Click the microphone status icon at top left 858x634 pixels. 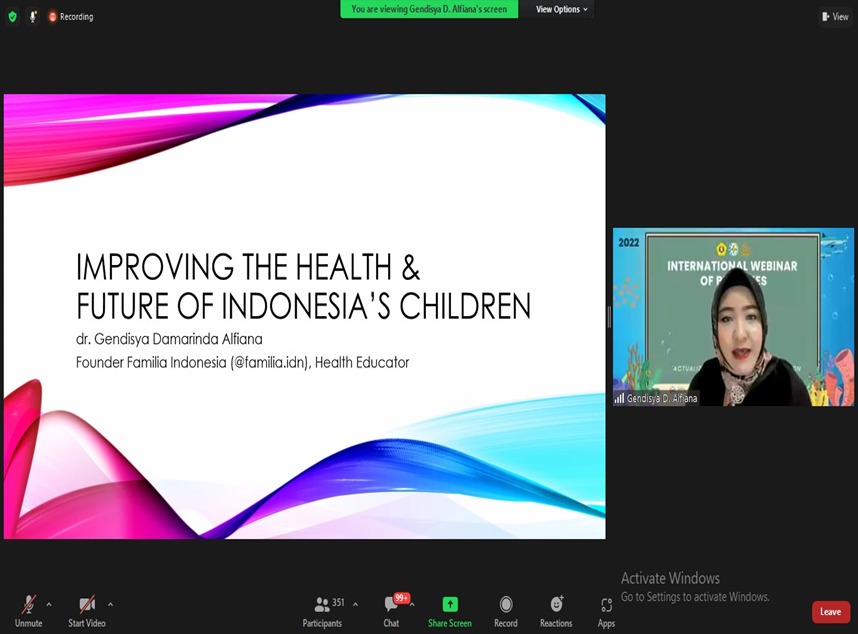[x=33, y=16]
